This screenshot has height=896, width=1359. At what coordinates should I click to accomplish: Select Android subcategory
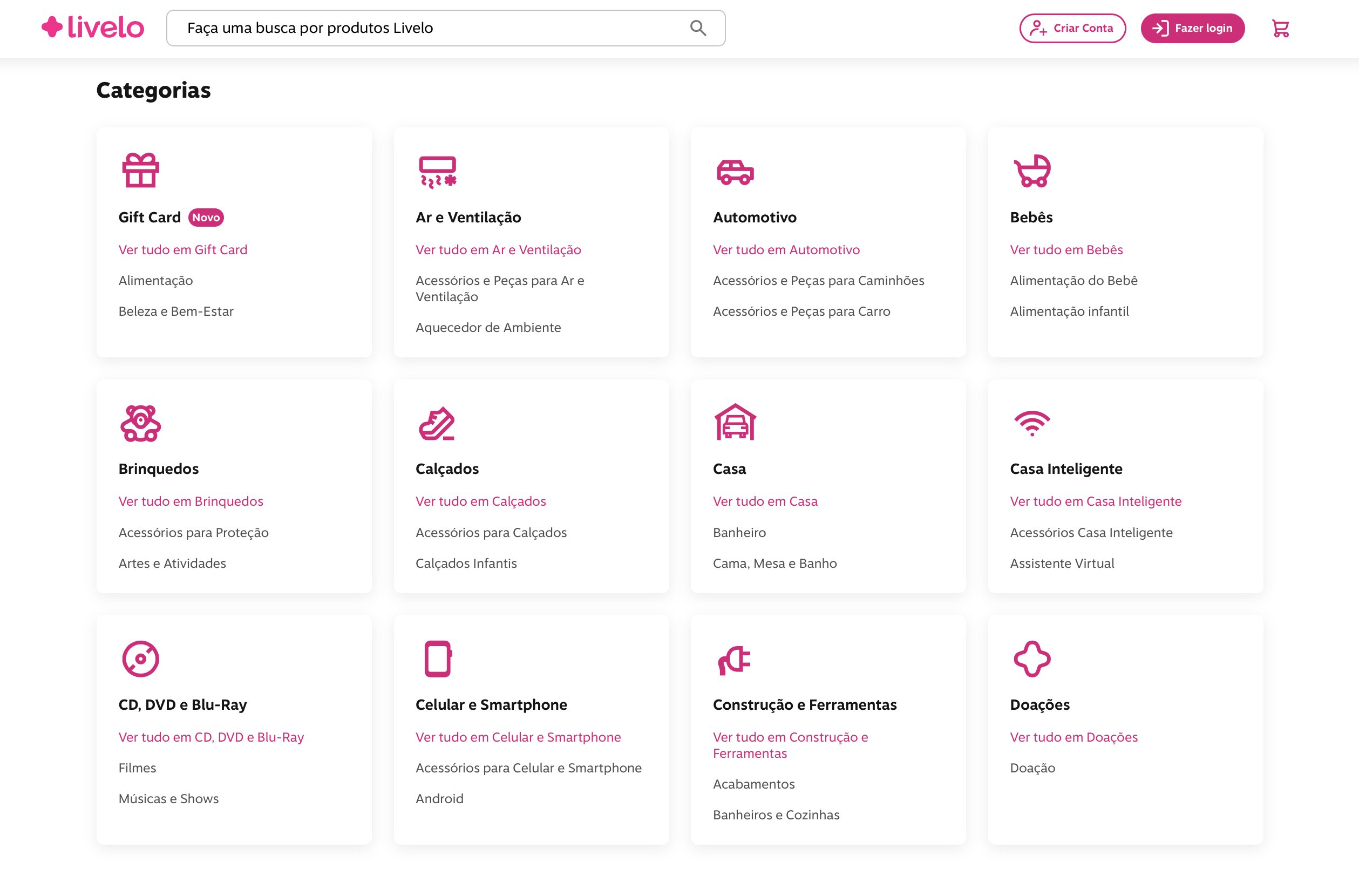[x=439, y=799]
